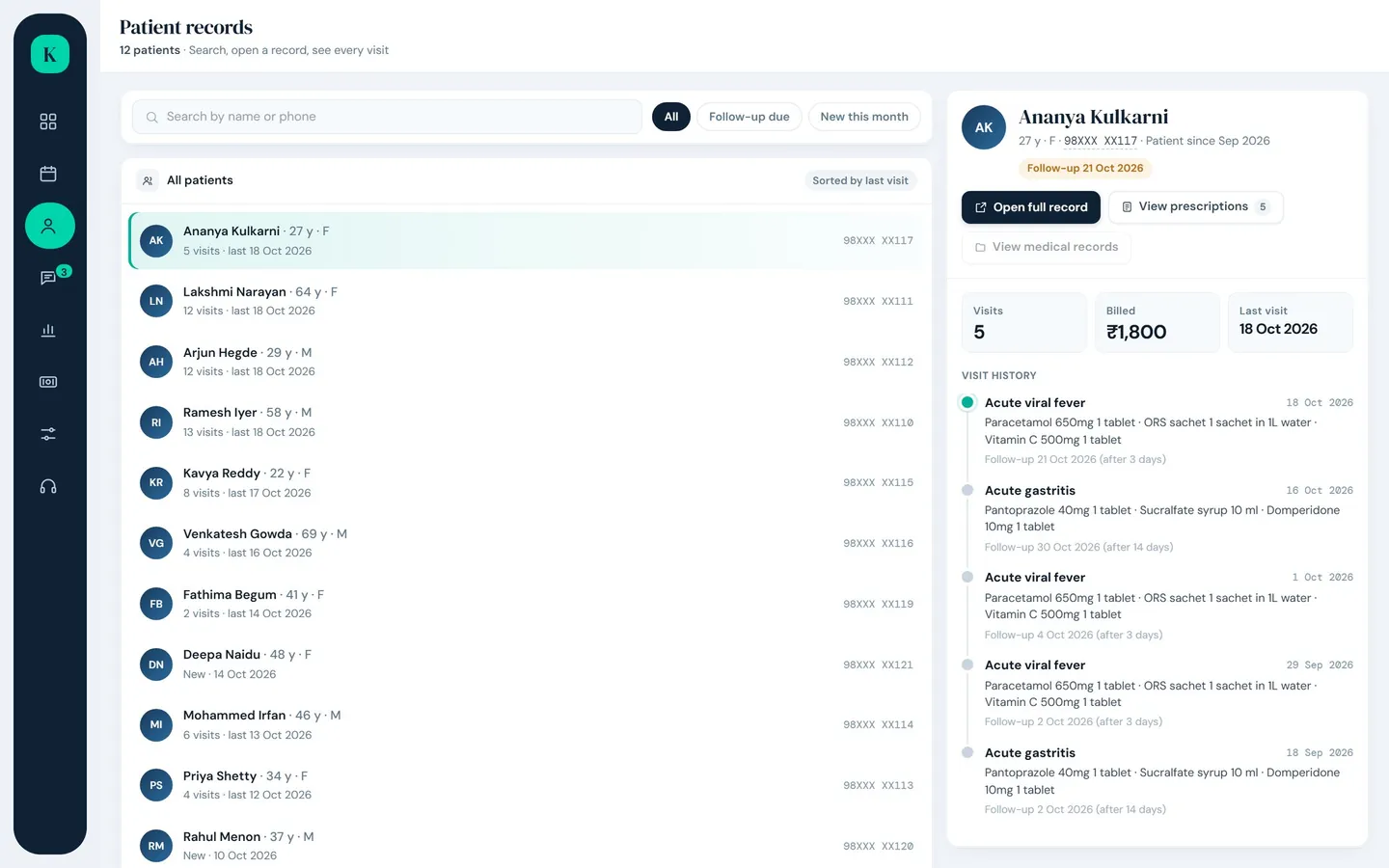Click the magnifier icon in the search box
This screenshot has width=1389, height=868.
[151, 117]
